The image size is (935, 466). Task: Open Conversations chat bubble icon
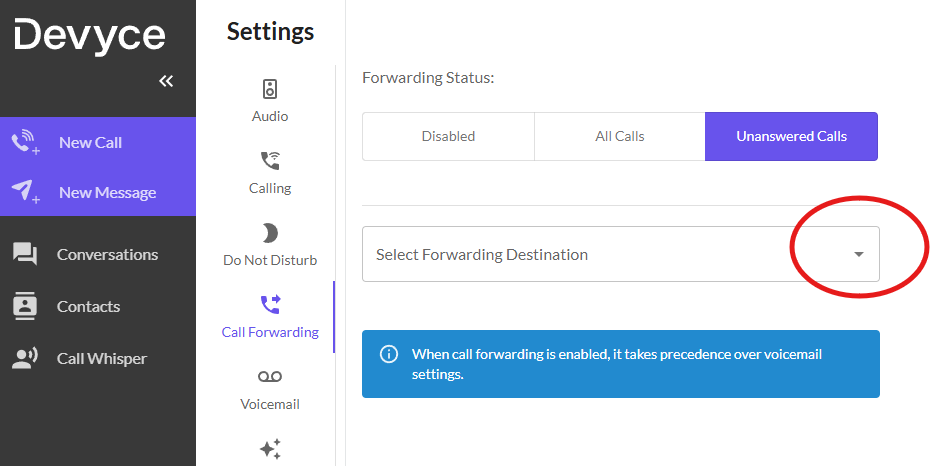(25, 254)
